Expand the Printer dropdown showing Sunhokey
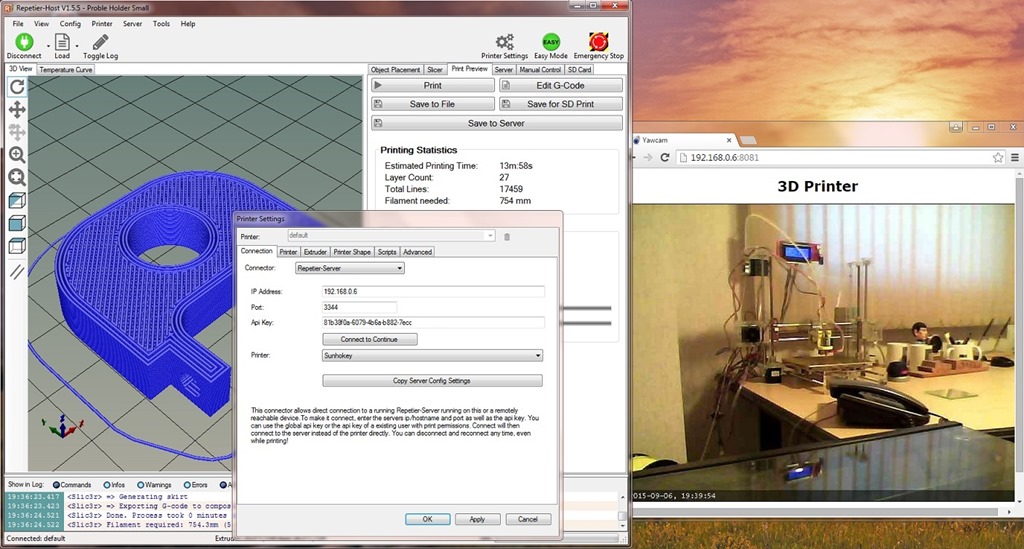Viewport: 1024px width, 549px height. click(x=432, y=355)
